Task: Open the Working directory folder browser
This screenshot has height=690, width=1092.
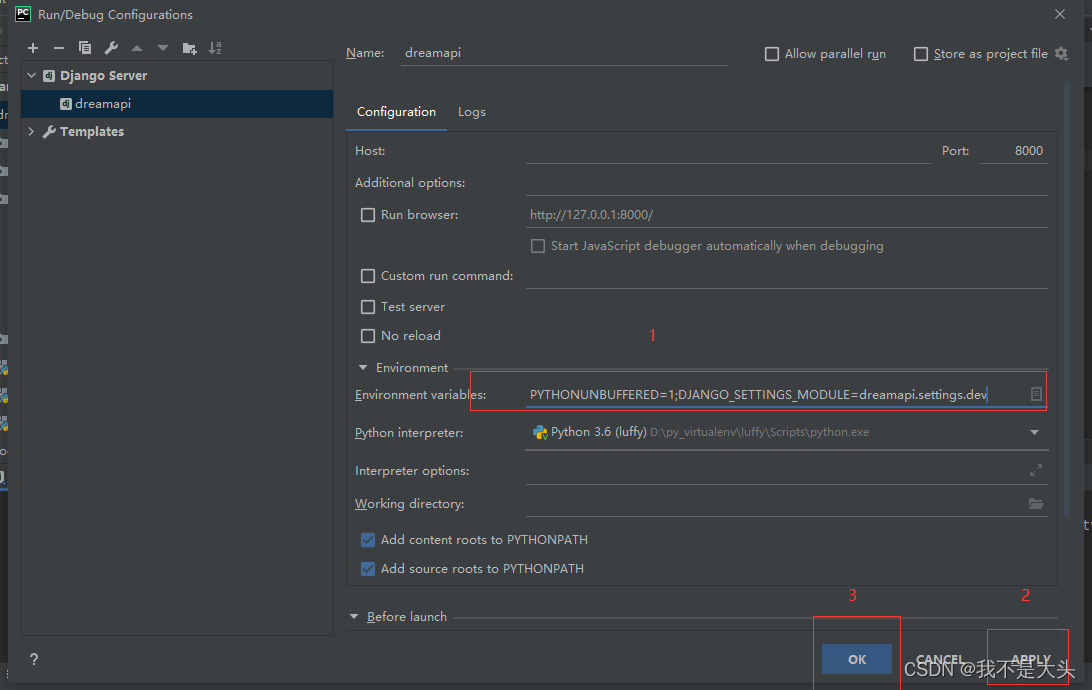Action: tap(1036, 503)
